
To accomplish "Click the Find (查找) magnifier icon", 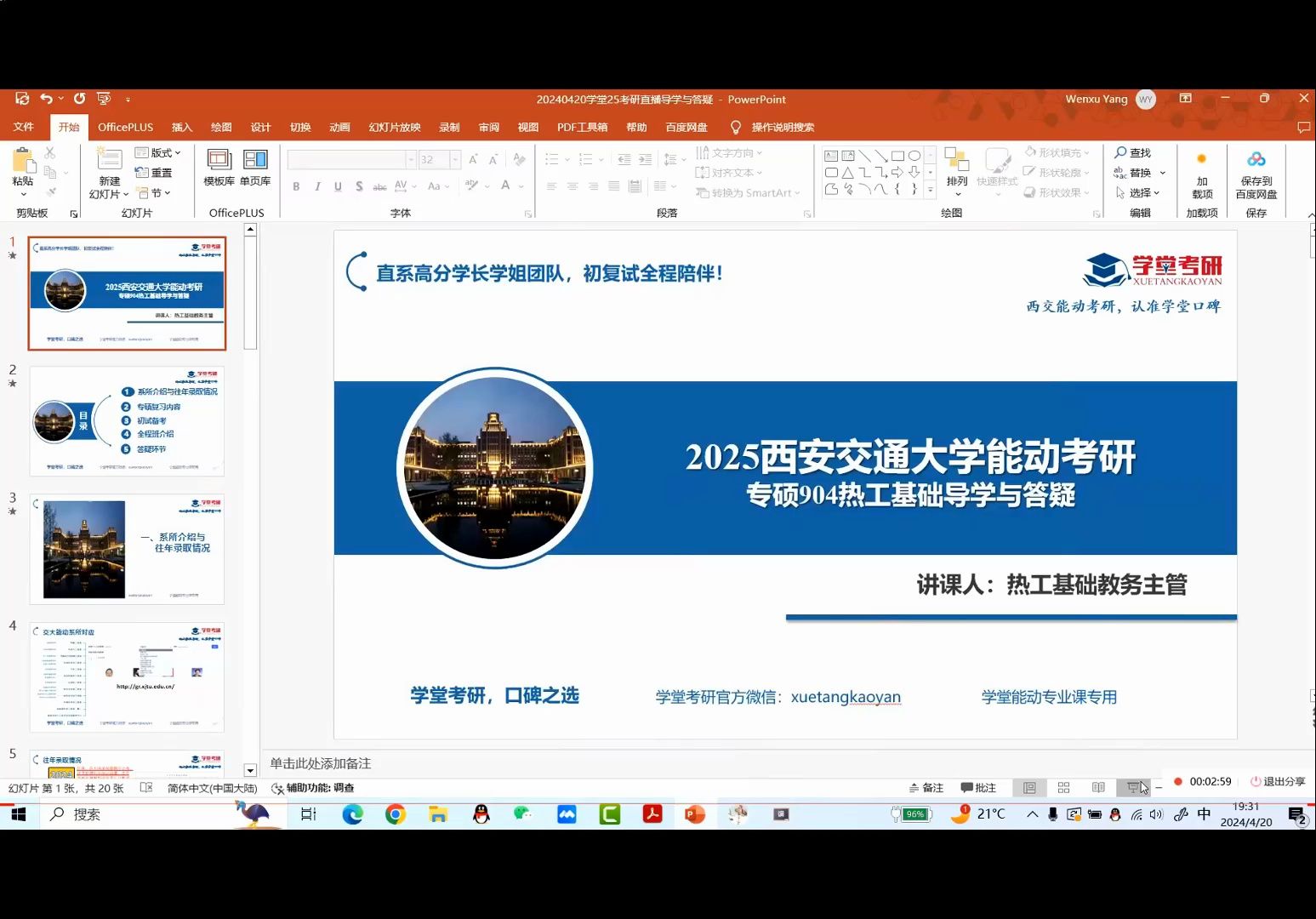I will 1120,152.
